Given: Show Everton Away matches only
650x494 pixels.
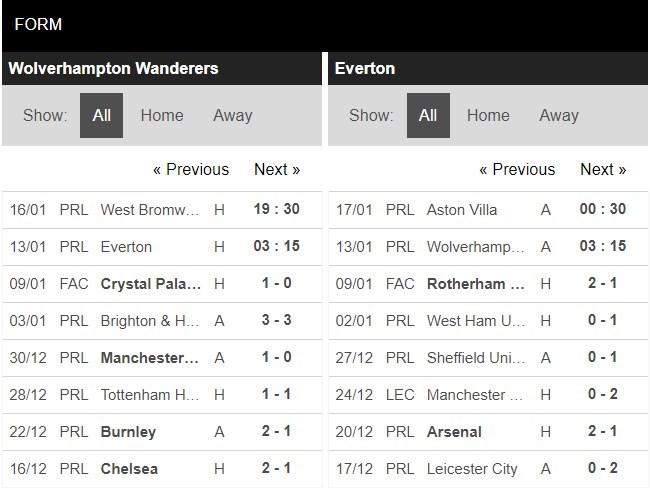Looking at the screenshot, I should tap(559, 115).
